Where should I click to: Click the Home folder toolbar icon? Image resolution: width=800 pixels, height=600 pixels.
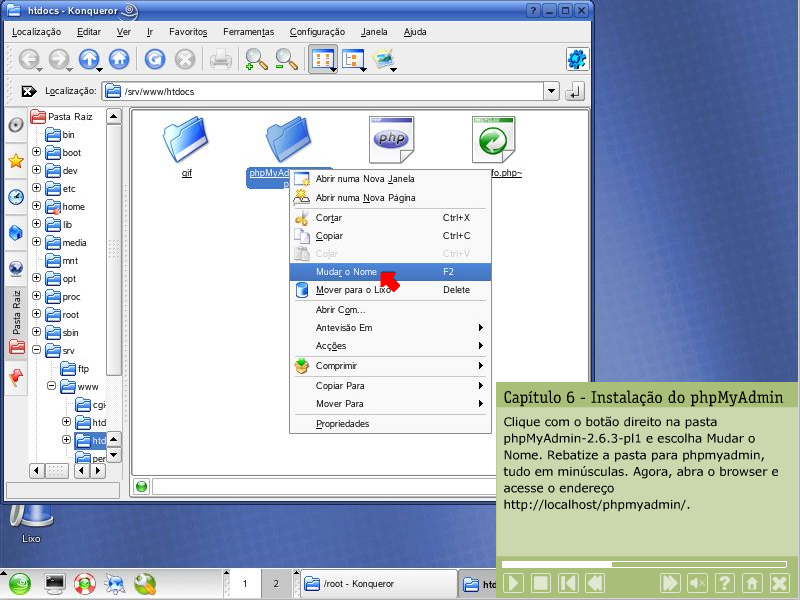(119, 59)
